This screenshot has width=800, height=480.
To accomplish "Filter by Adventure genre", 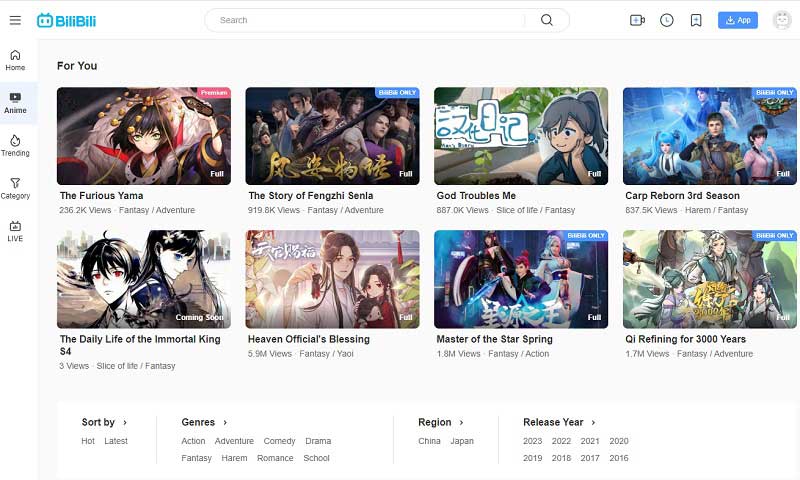I will (234, 441).
